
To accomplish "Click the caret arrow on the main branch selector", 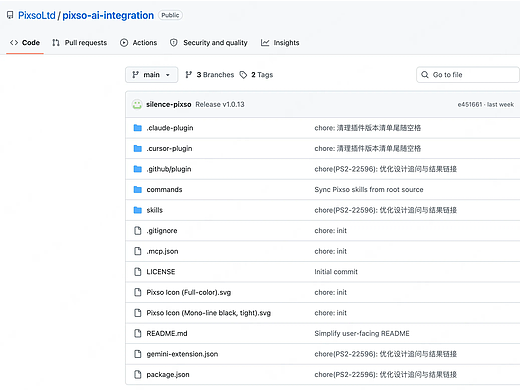I will [x=168, y=75].
